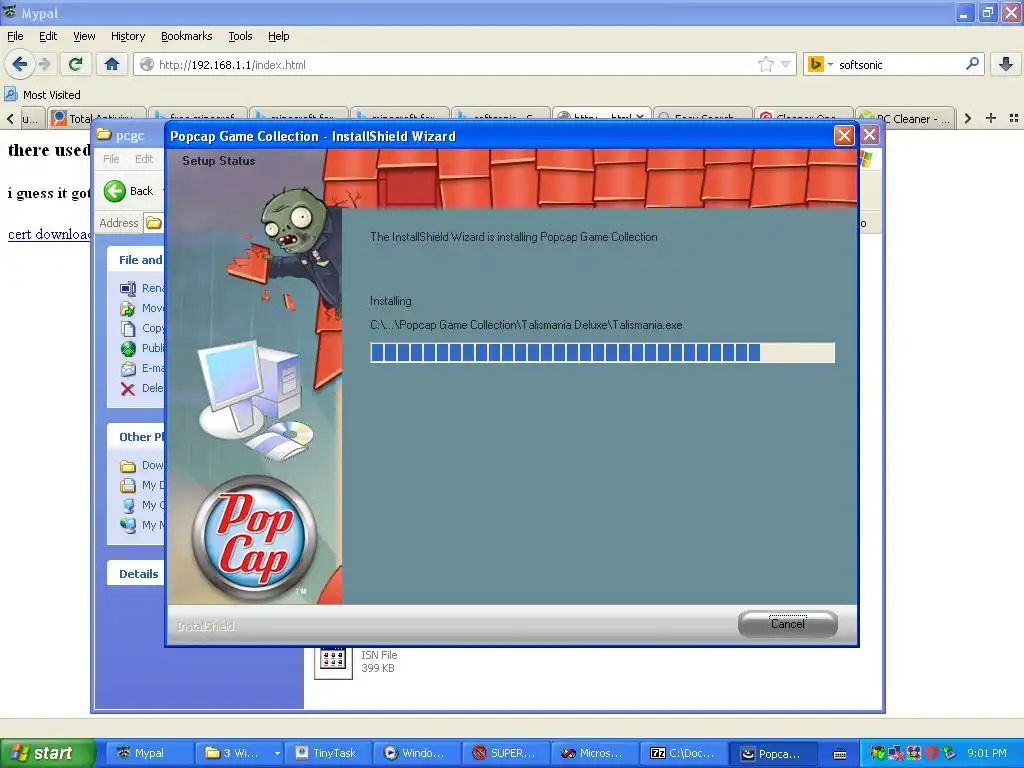Click the 9:01 PM system clock
This screenshot has height=768, width=1024.
[986, 753]
